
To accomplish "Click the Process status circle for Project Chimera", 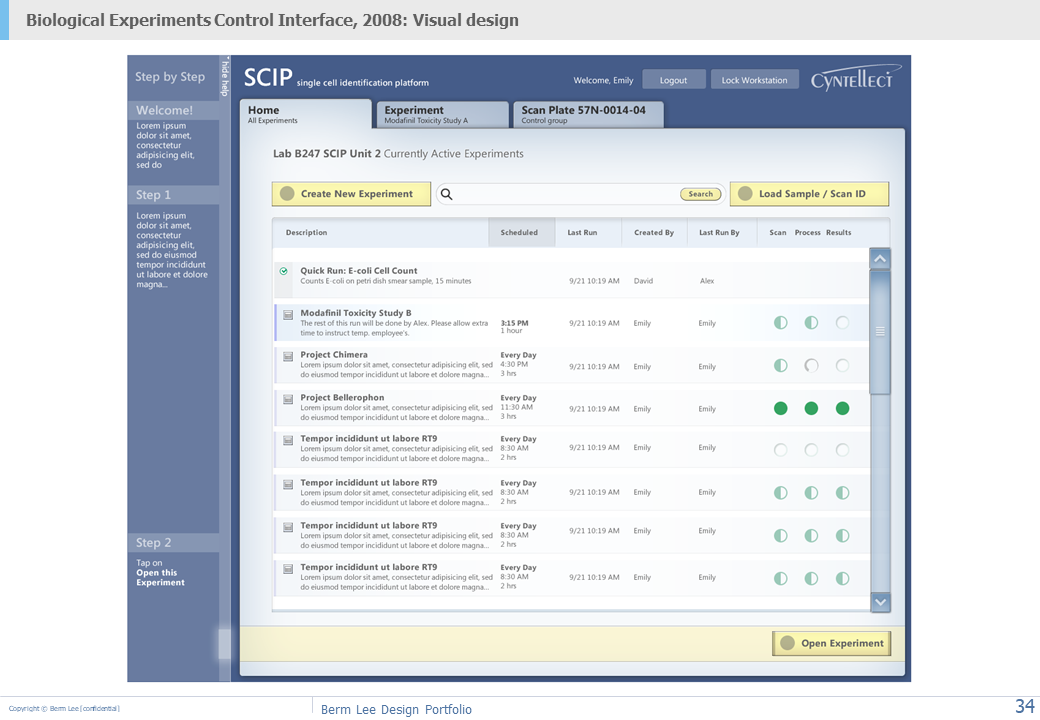I will 811,365.
